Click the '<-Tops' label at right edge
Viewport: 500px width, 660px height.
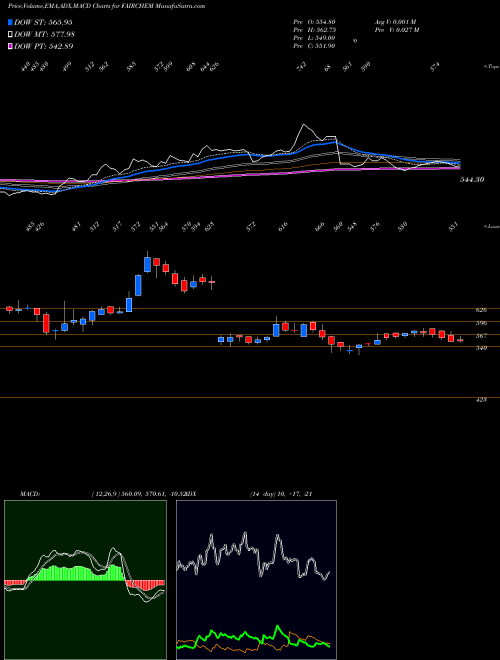point(491,67)
